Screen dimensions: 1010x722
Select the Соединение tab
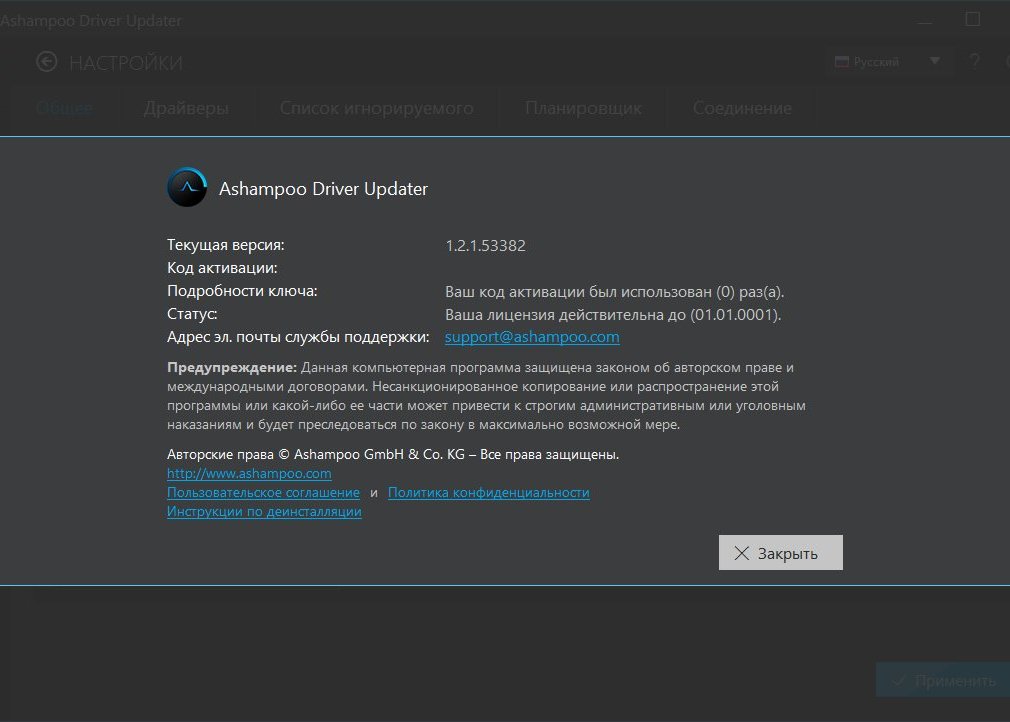742,108
